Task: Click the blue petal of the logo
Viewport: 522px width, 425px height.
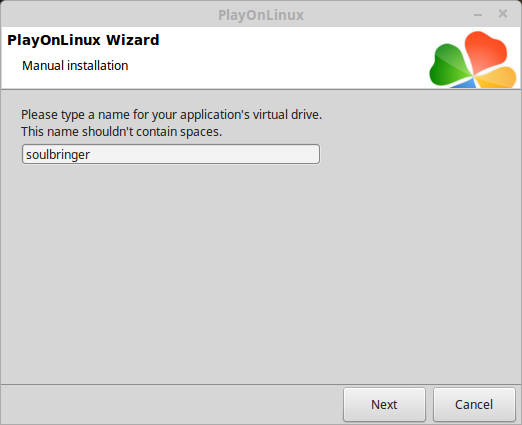Action: pos(465,84)
